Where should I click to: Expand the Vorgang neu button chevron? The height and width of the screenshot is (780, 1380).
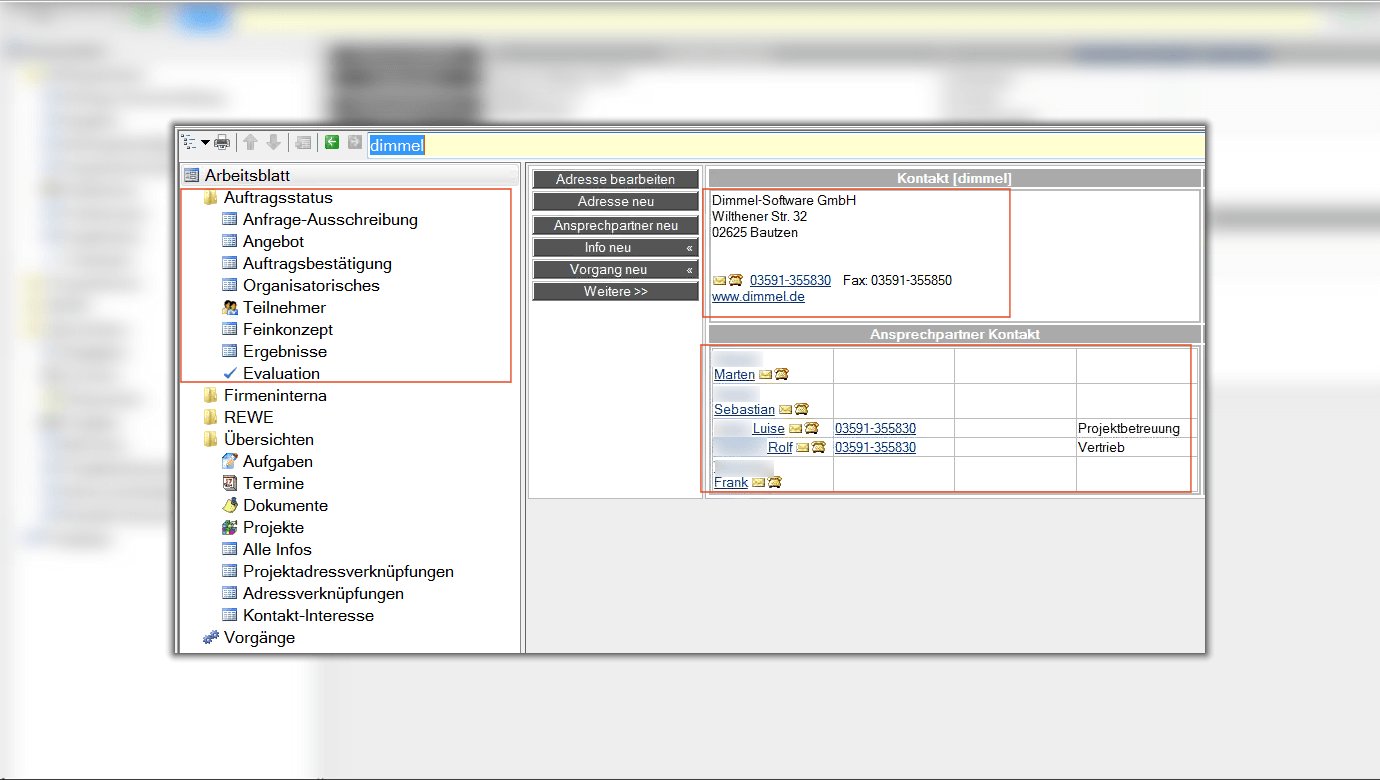(x=689, y=270)
